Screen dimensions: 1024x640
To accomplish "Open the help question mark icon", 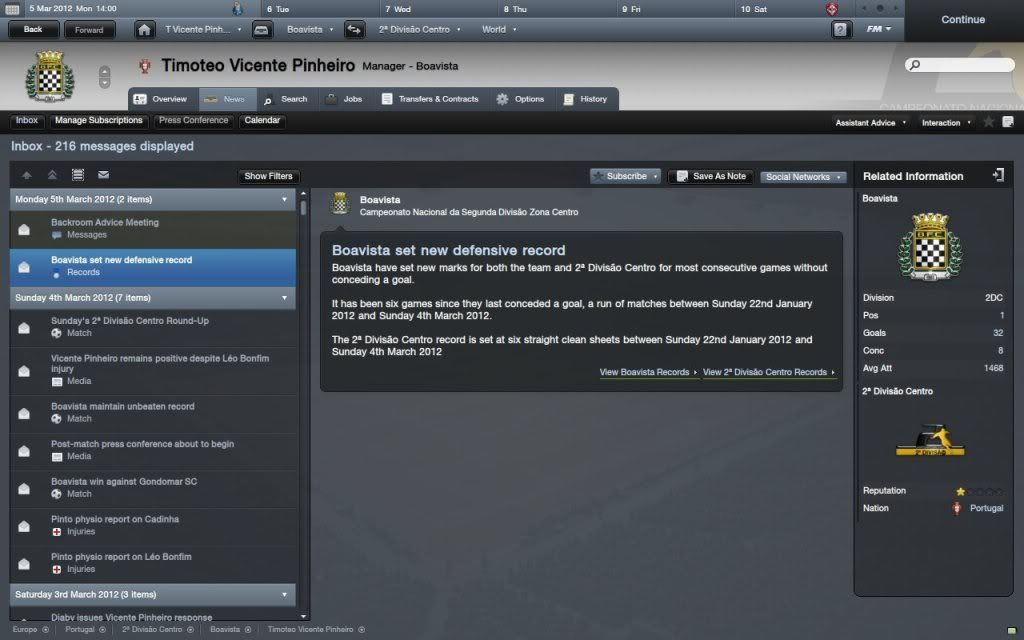I will 841,30.
